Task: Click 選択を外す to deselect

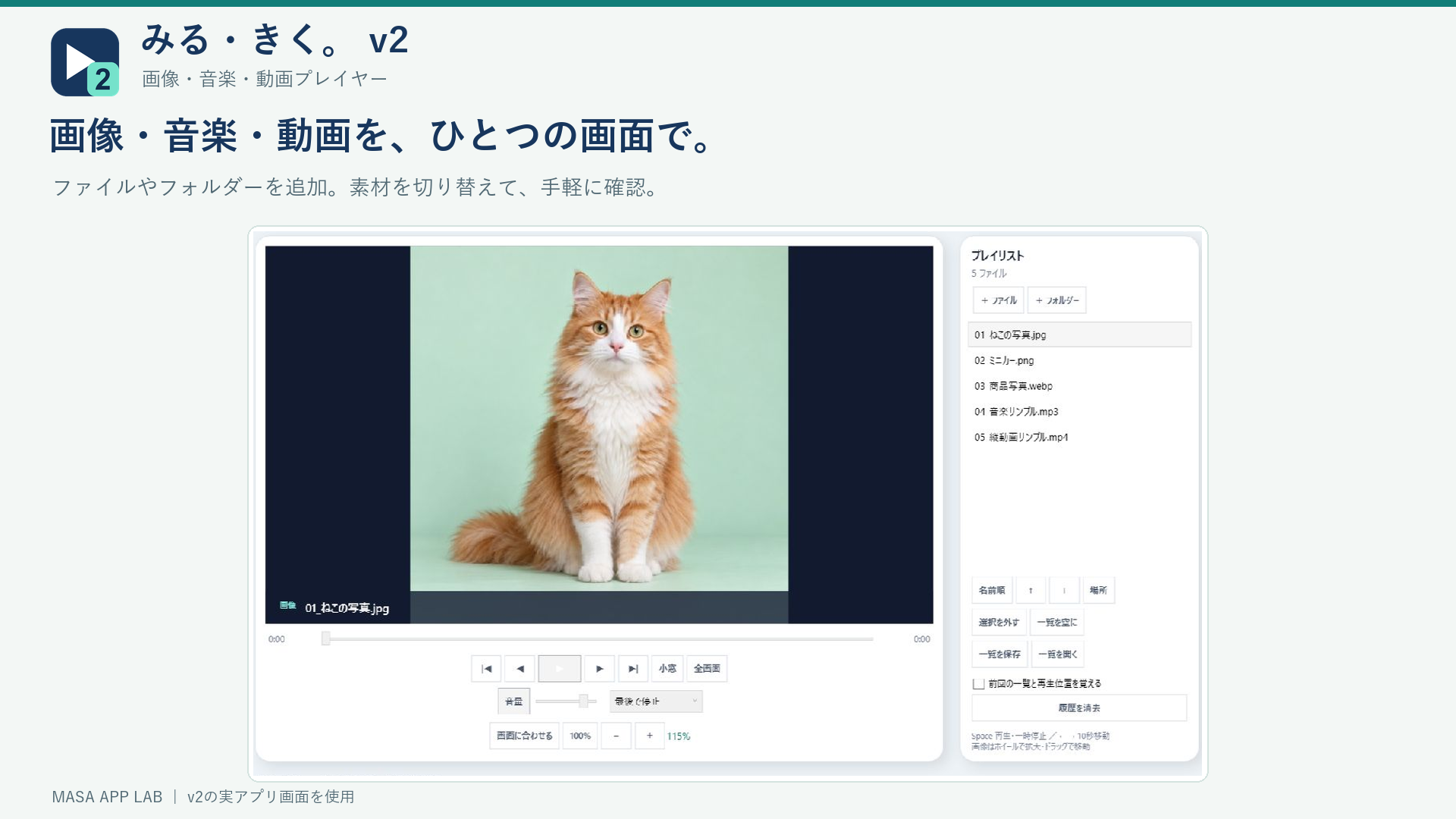Action: pos(999,622)
